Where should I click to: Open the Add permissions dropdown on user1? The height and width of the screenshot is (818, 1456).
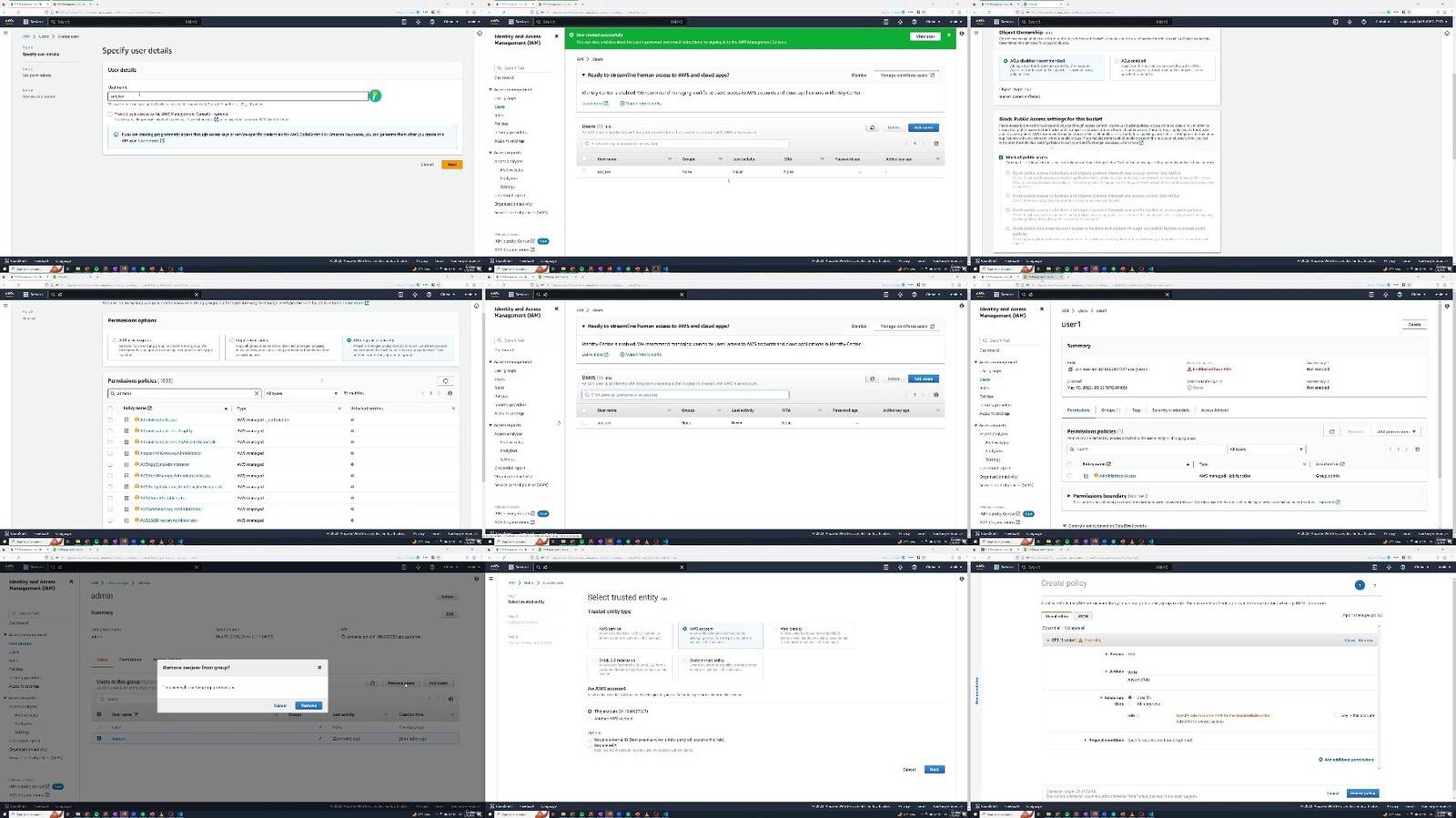click(x=1397, y=431)
